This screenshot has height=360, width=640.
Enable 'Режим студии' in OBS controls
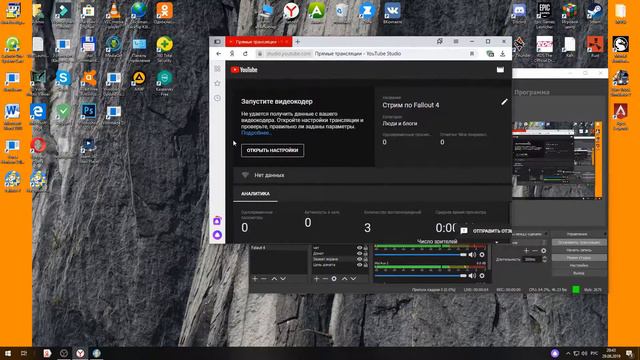pos(579,258)
